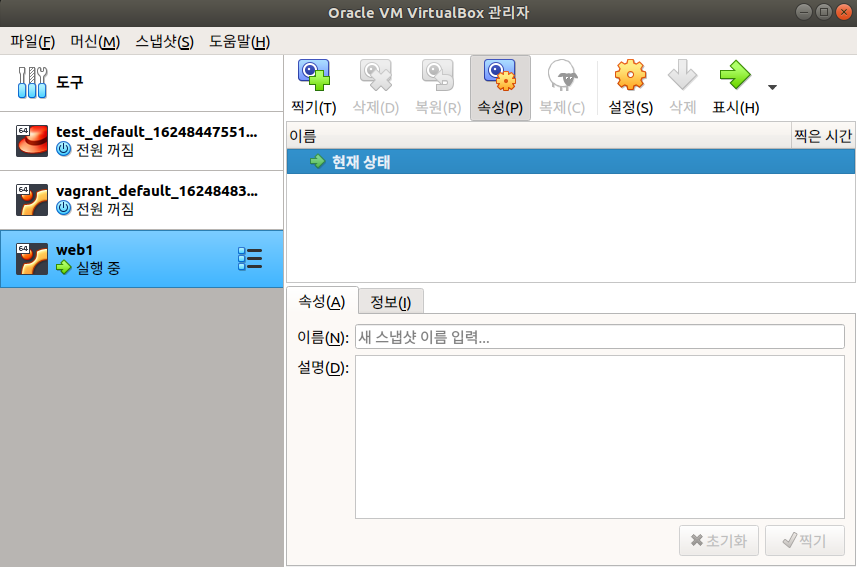Switch to the 속성(A) tab
This screenshot has height=567, width=857.
click(x=322, y=301)
